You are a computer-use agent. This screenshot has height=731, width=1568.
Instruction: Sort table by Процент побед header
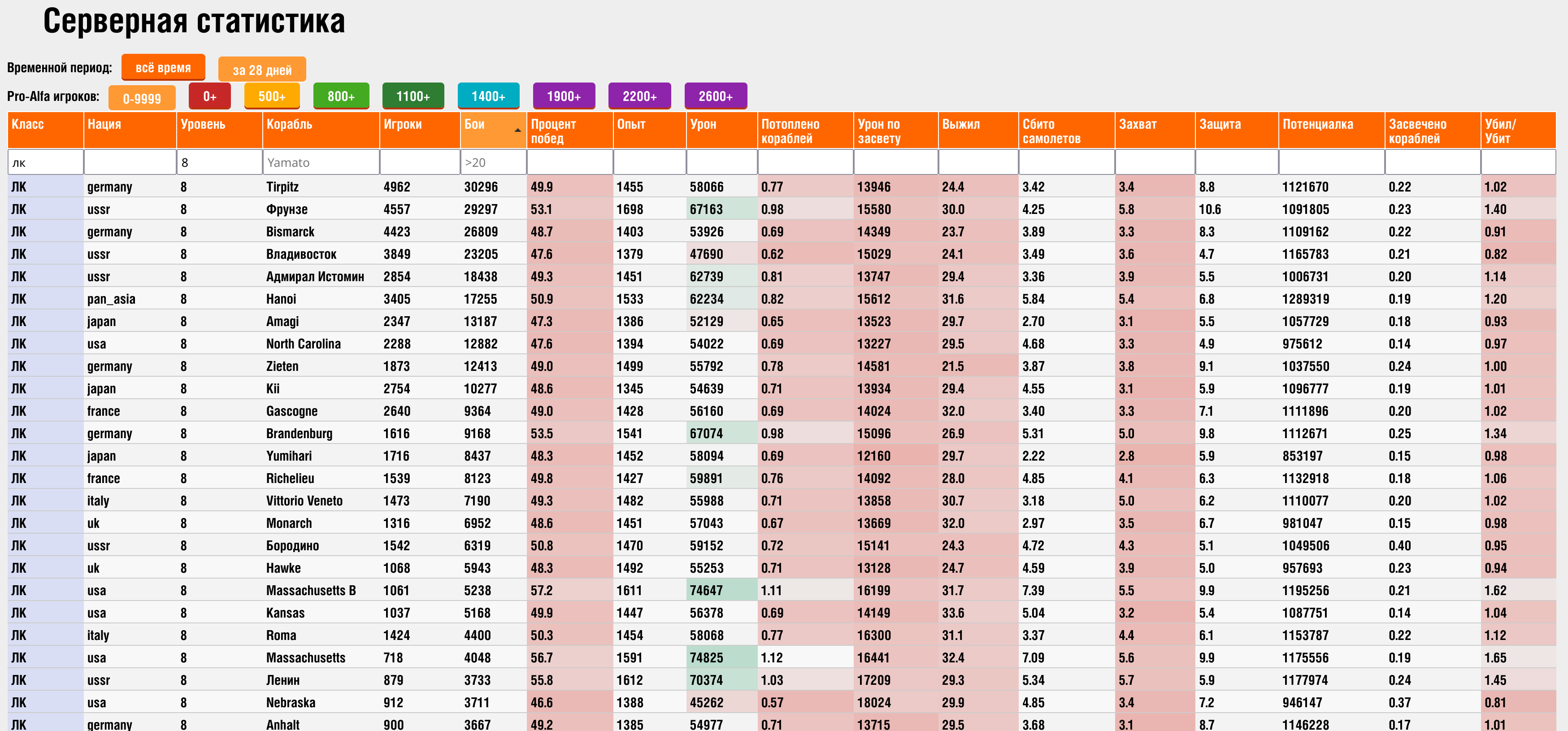tap(553, 131)
